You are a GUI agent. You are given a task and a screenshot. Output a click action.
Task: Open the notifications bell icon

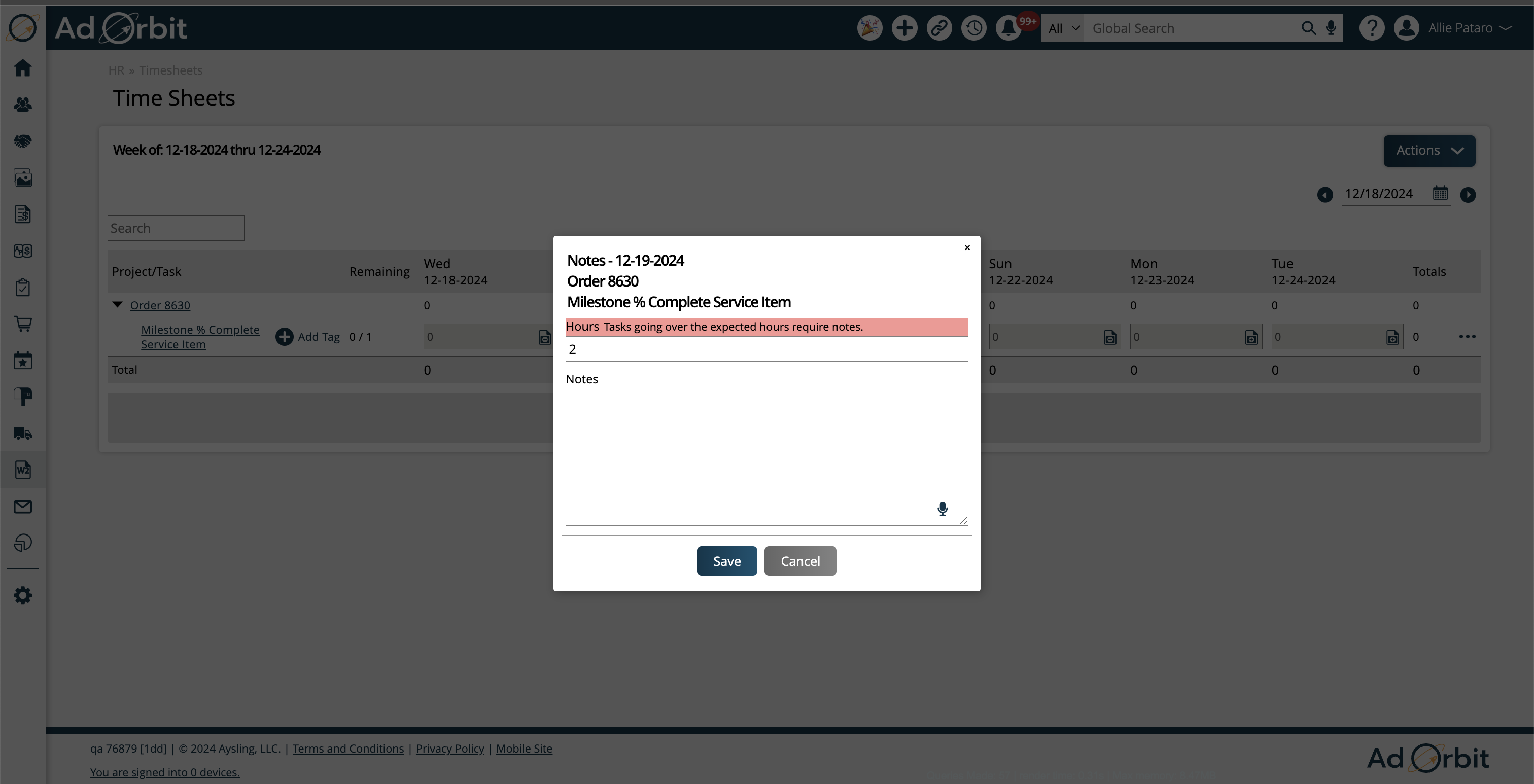(x=1008, y=28)
